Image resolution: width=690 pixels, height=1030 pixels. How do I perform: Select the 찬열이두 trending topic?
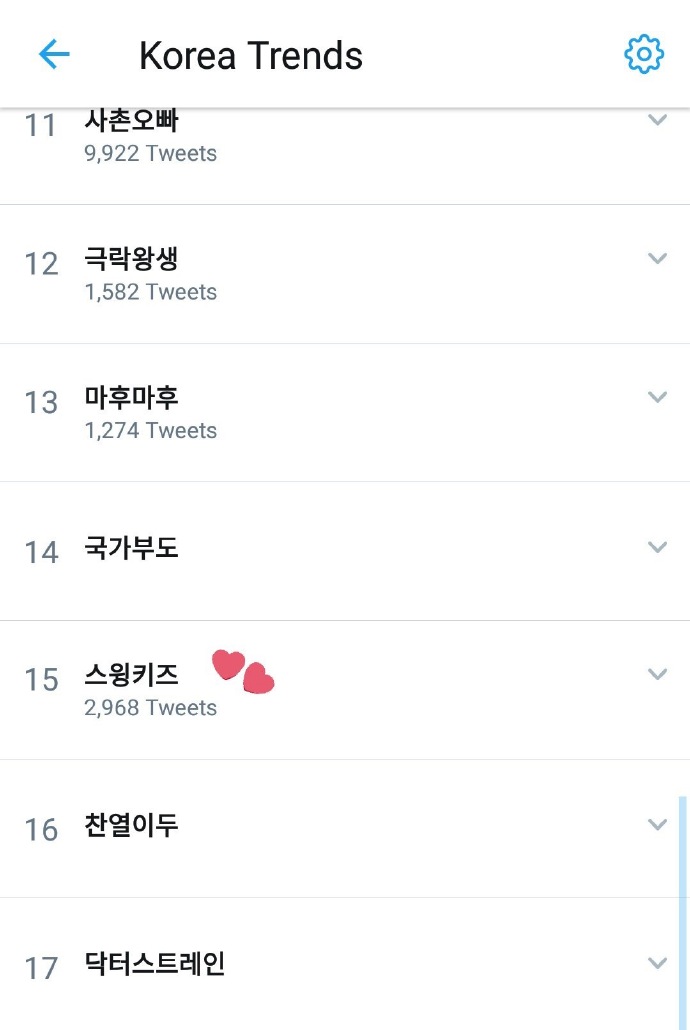132,827
